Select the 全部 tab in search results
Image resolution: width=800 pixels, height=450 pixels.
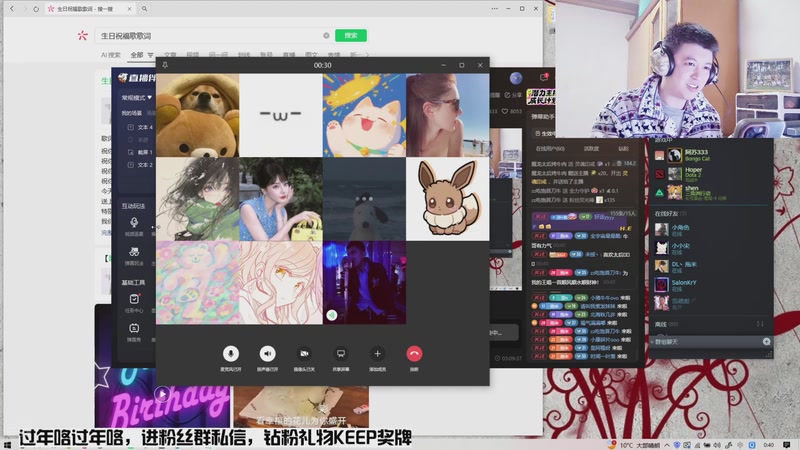click(137, 55)
